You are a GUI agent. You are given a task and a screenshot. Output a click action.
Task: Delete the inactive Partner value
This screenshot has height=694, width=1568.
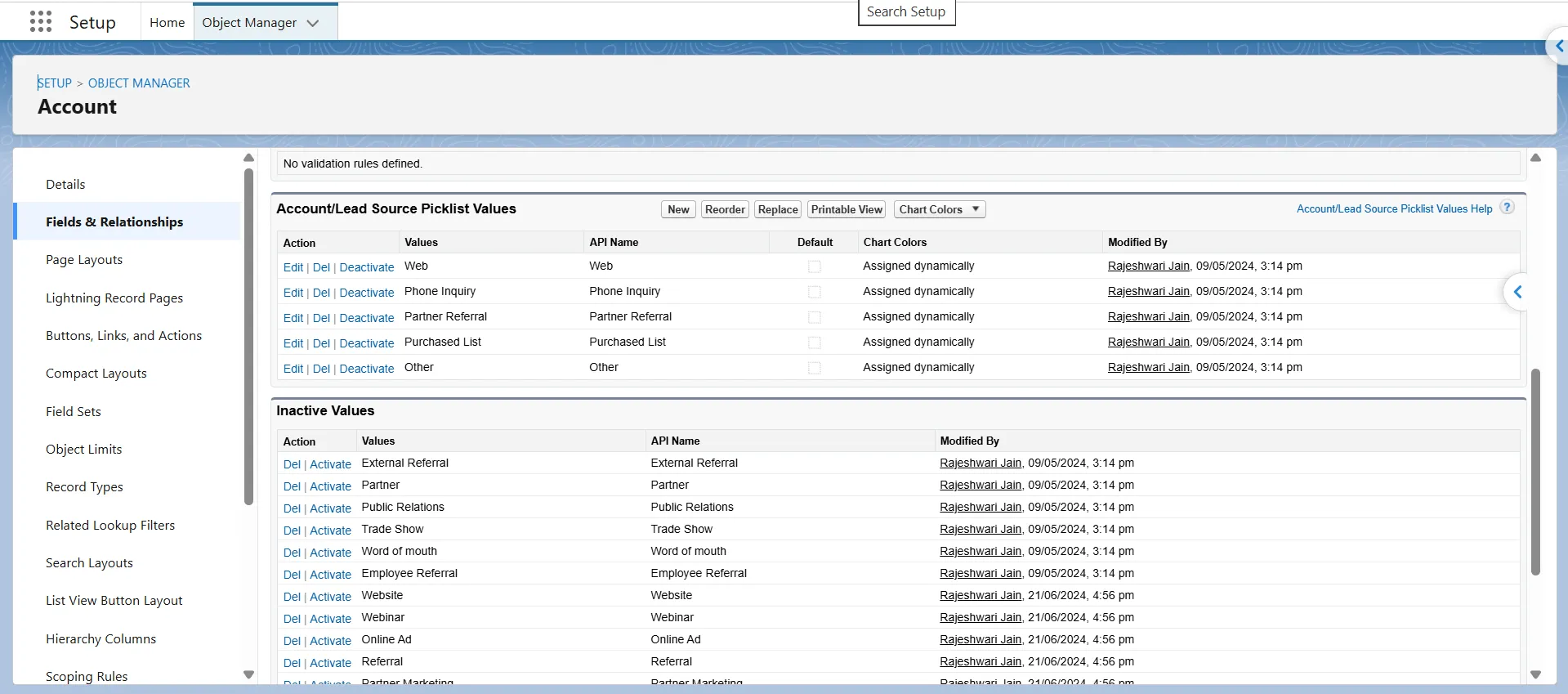(292, 486)
